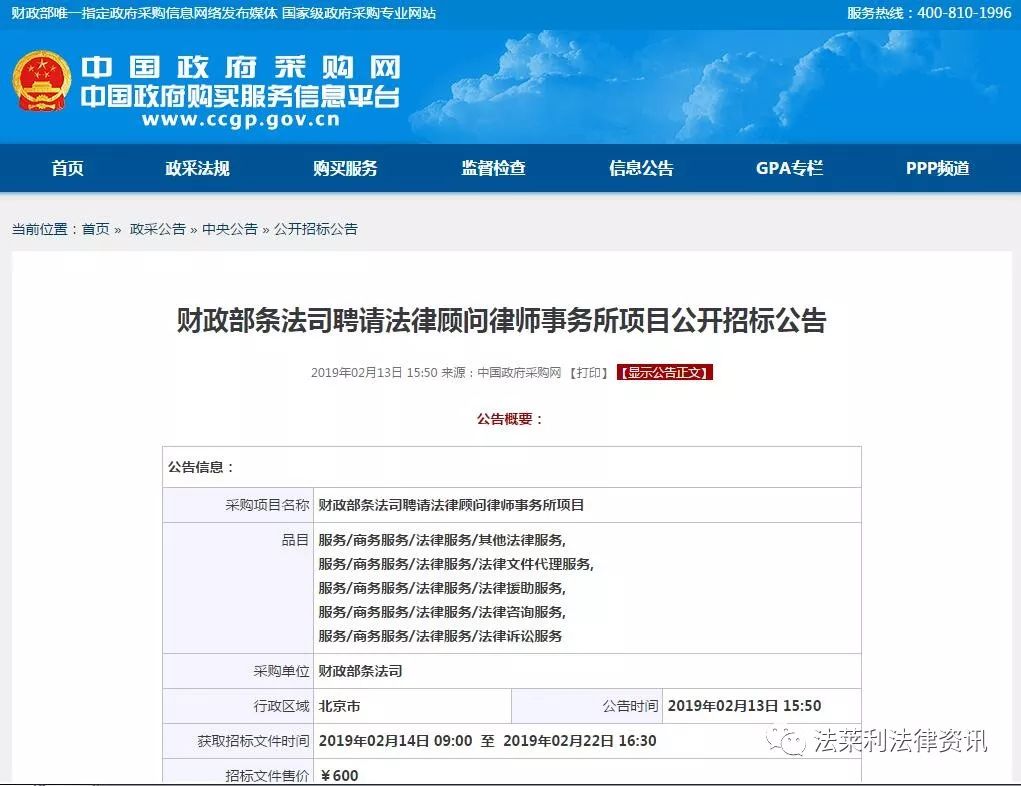The width and height of the screenshot is (1021, 786).
Task: Click the announcement headline 财政部条法司聘请法律顾问律师事务所项目公开招标公告
Action: pyautogui.click(x=501, y=320)
